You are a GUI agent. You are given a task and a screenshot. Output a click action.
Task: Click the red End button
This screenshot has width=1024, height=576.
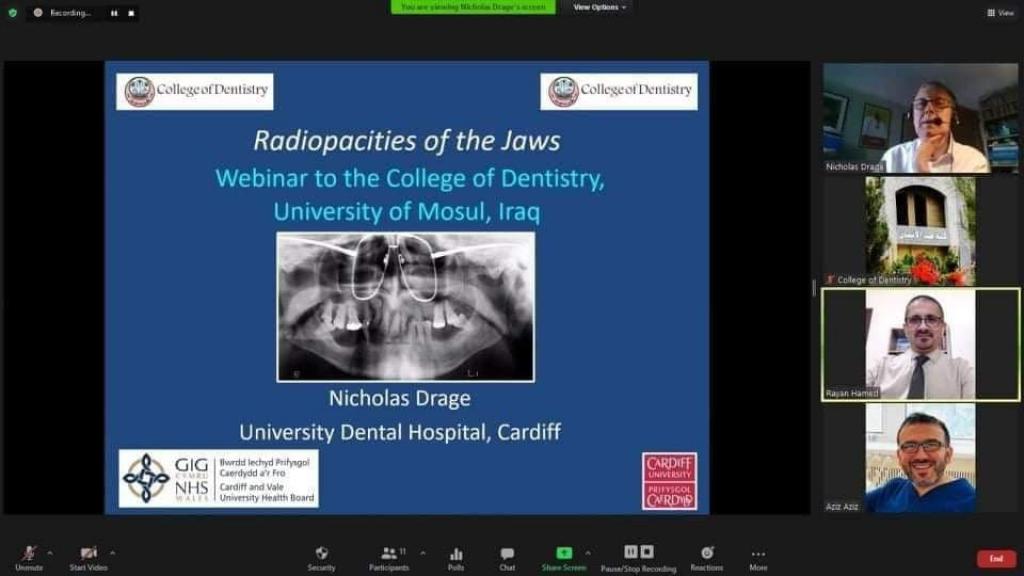996,558
